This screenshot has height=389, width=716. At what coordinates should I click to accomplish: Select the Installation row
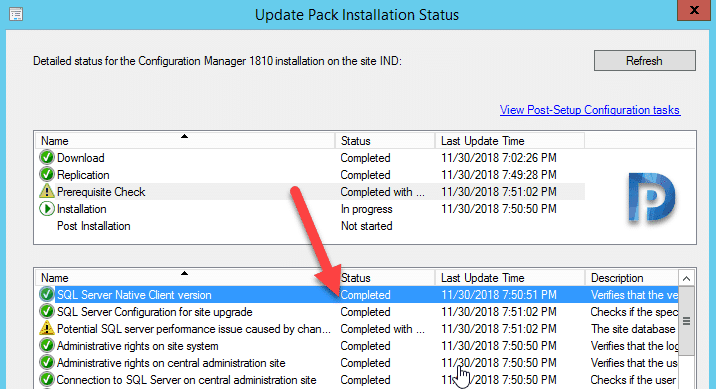pyautogui.click(x=310, y=209)
